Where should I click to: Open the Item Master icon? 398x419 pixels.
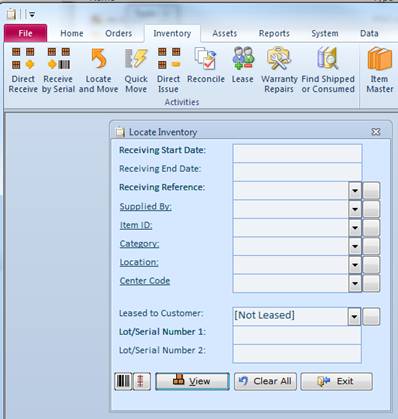380,70
